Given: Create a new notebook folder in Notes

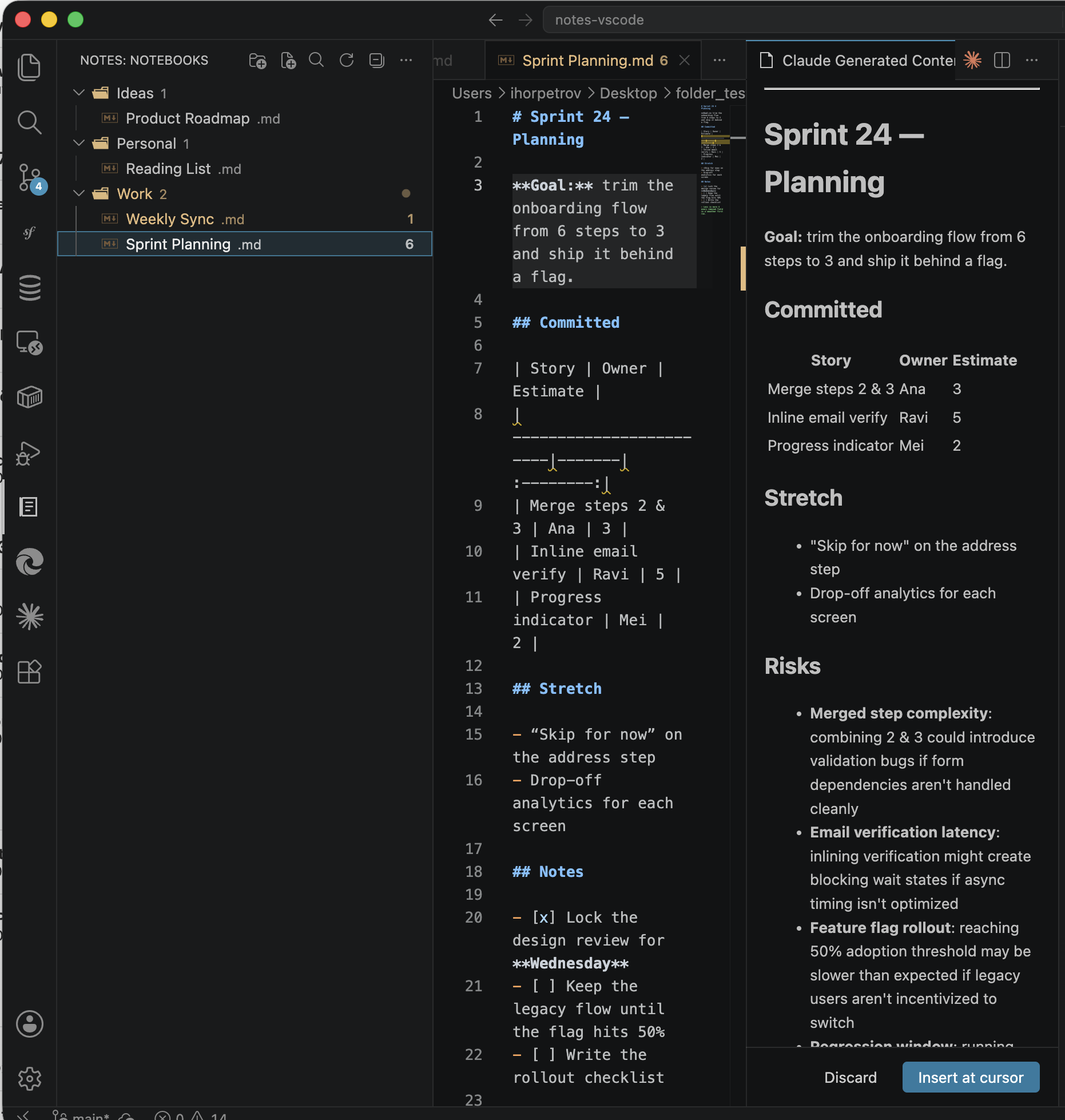Looking at the screenshot, I should tap(257, 61).
